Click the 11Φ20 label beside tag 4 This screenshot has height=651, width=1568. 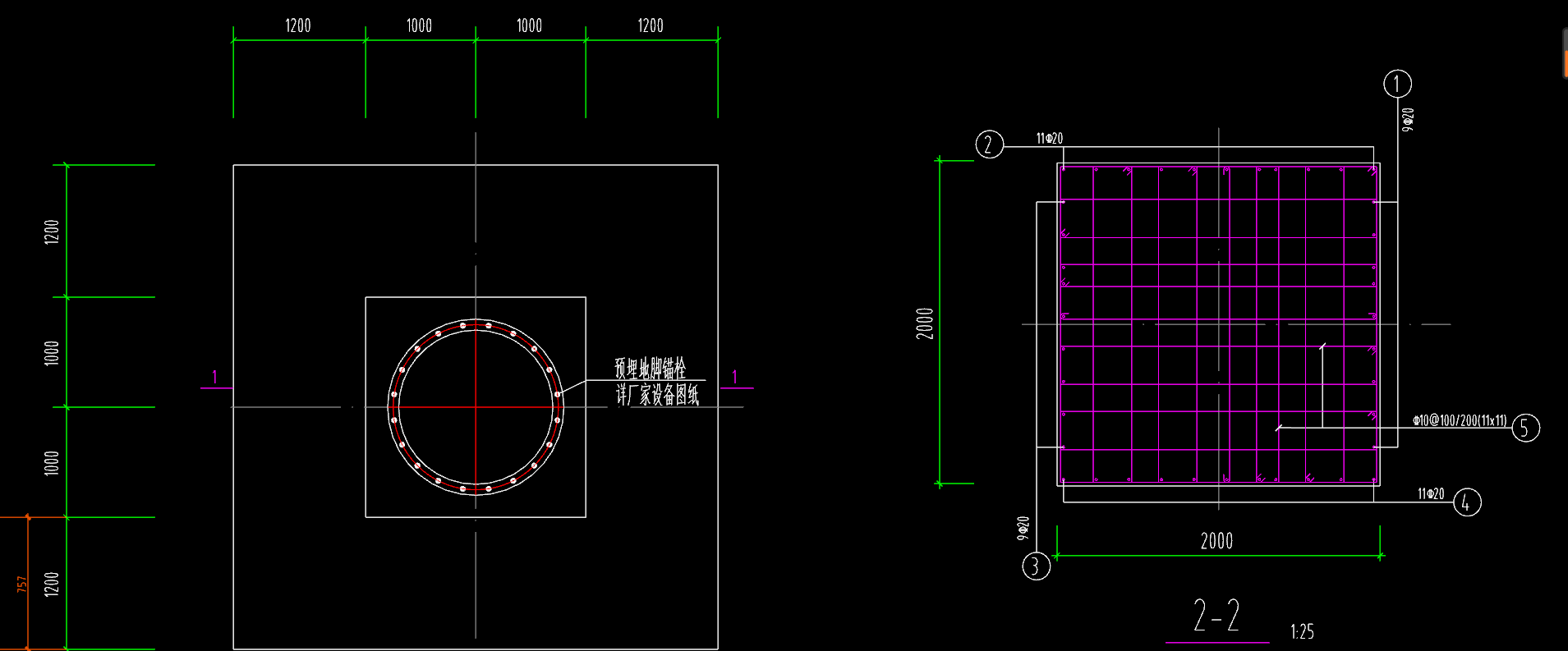1430,493
